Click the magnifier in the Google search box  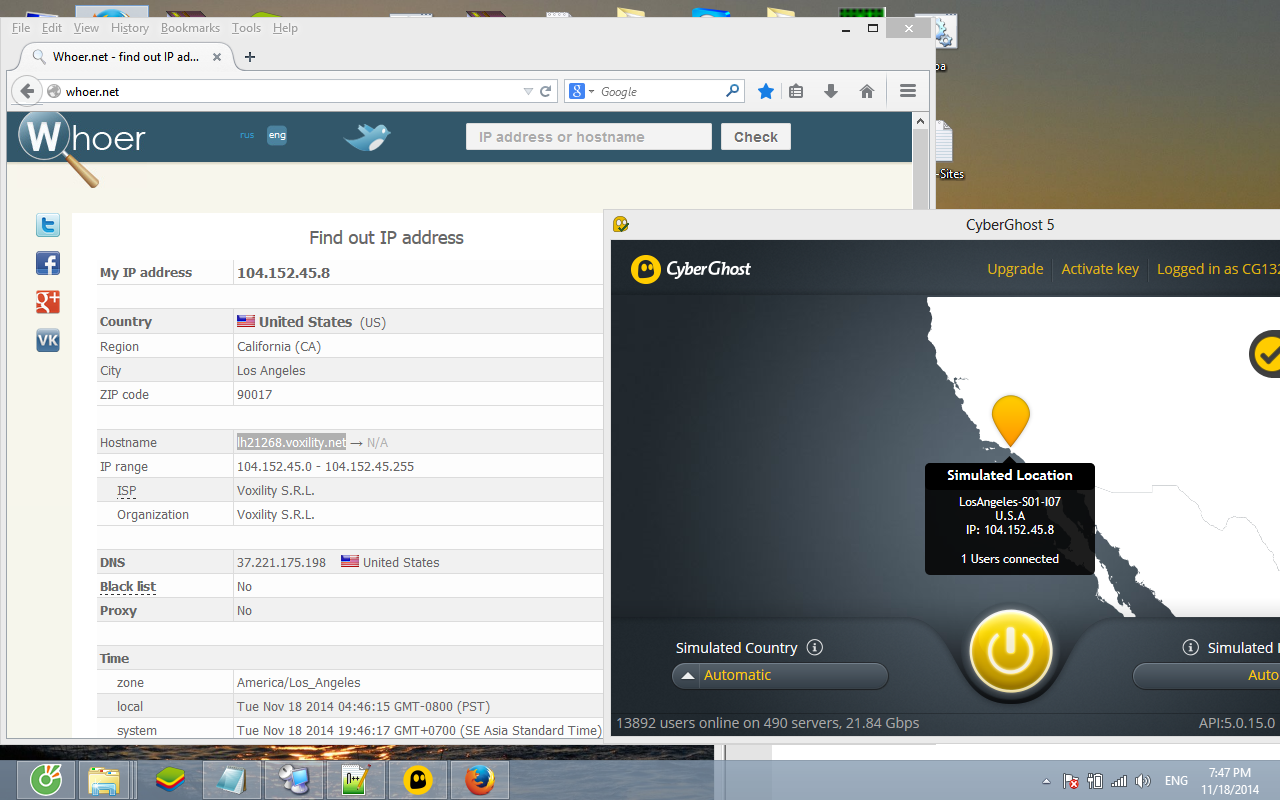pos(733,91)
